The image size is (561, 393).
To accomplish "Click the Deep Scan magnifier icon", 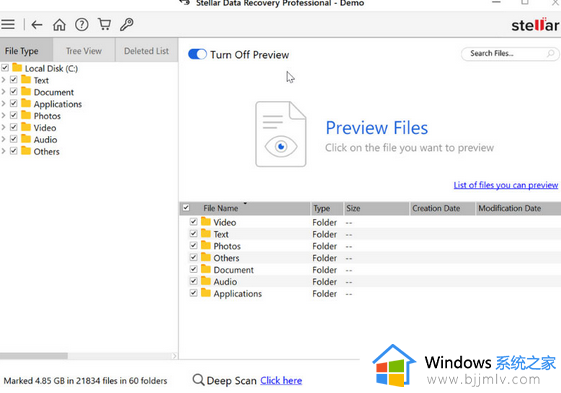I will coord(198,380).
